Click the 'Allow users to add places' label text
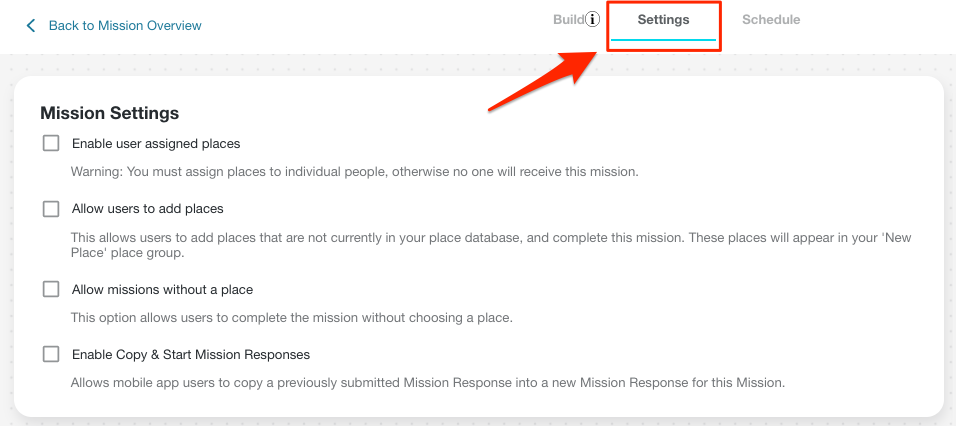The image size is (956, 426). pyautogui.click(x=148, y=209)
